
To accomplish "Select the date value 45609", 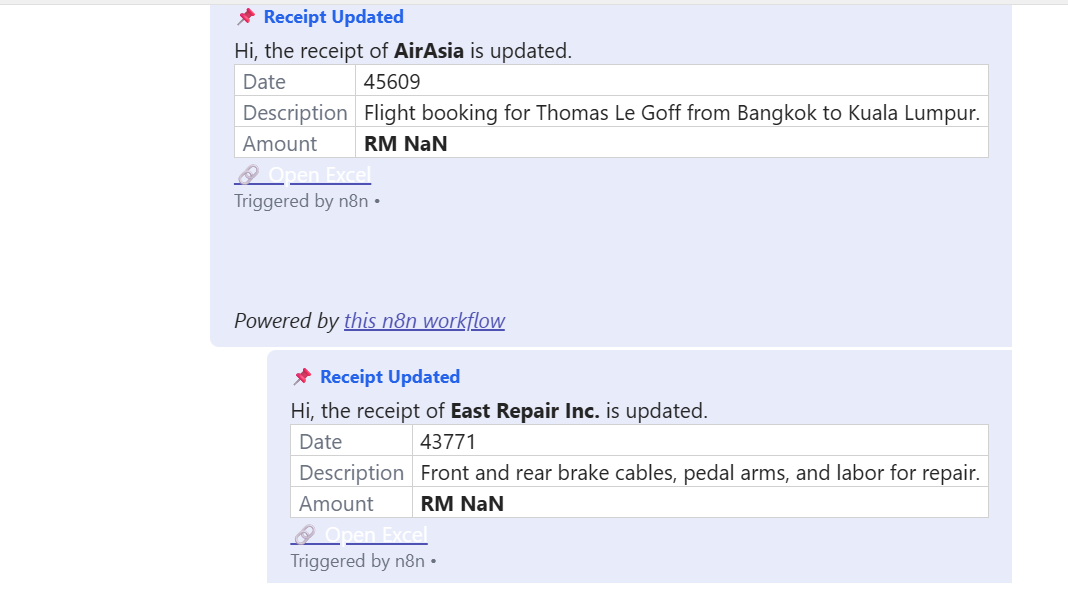I will pos(392,82).
